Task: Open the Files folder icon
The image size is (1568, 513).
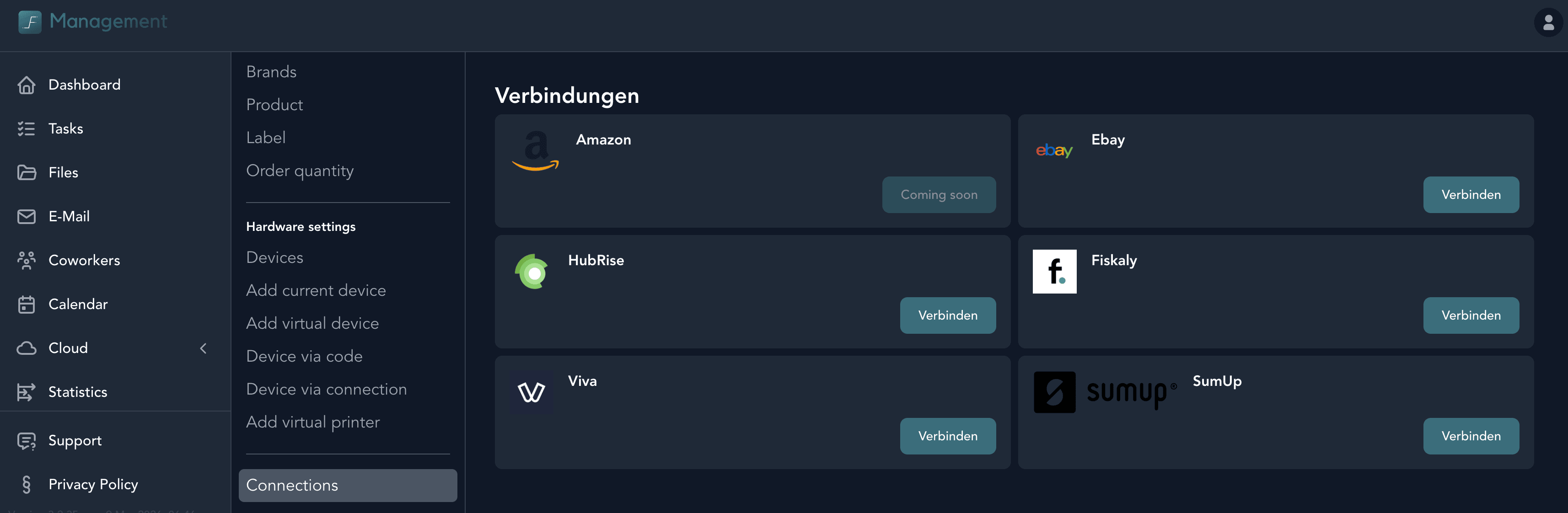Action: (x=27, y=172)
